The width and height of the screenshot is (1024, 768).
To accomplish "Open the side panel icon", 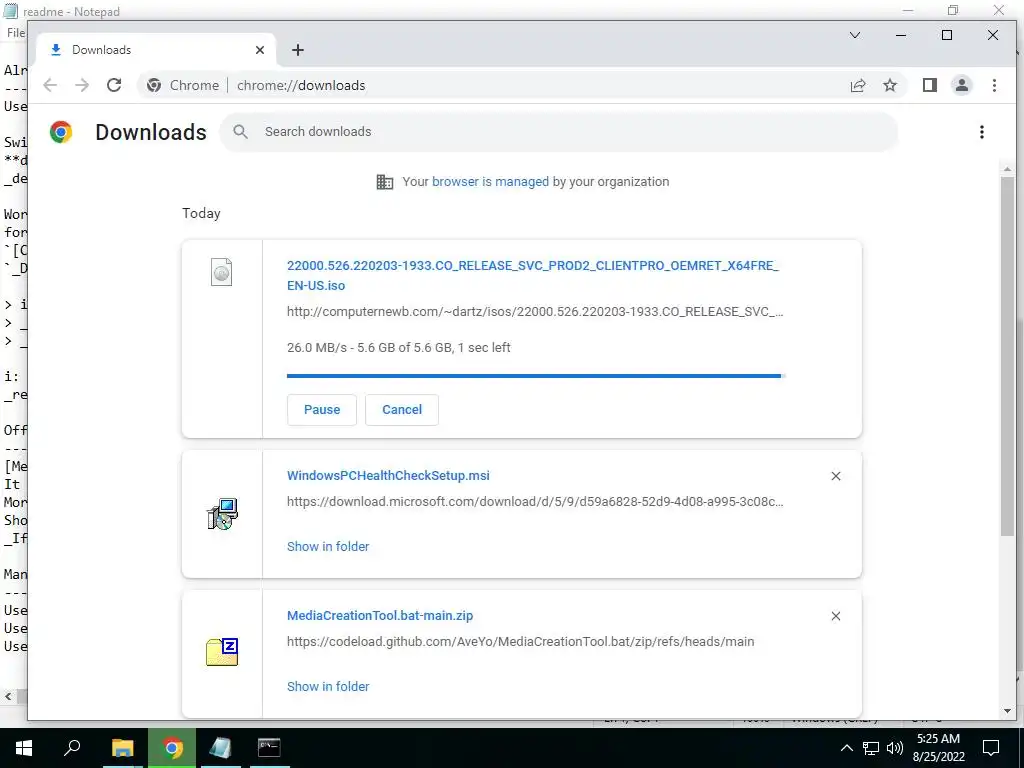I will [x=930, y=86].
